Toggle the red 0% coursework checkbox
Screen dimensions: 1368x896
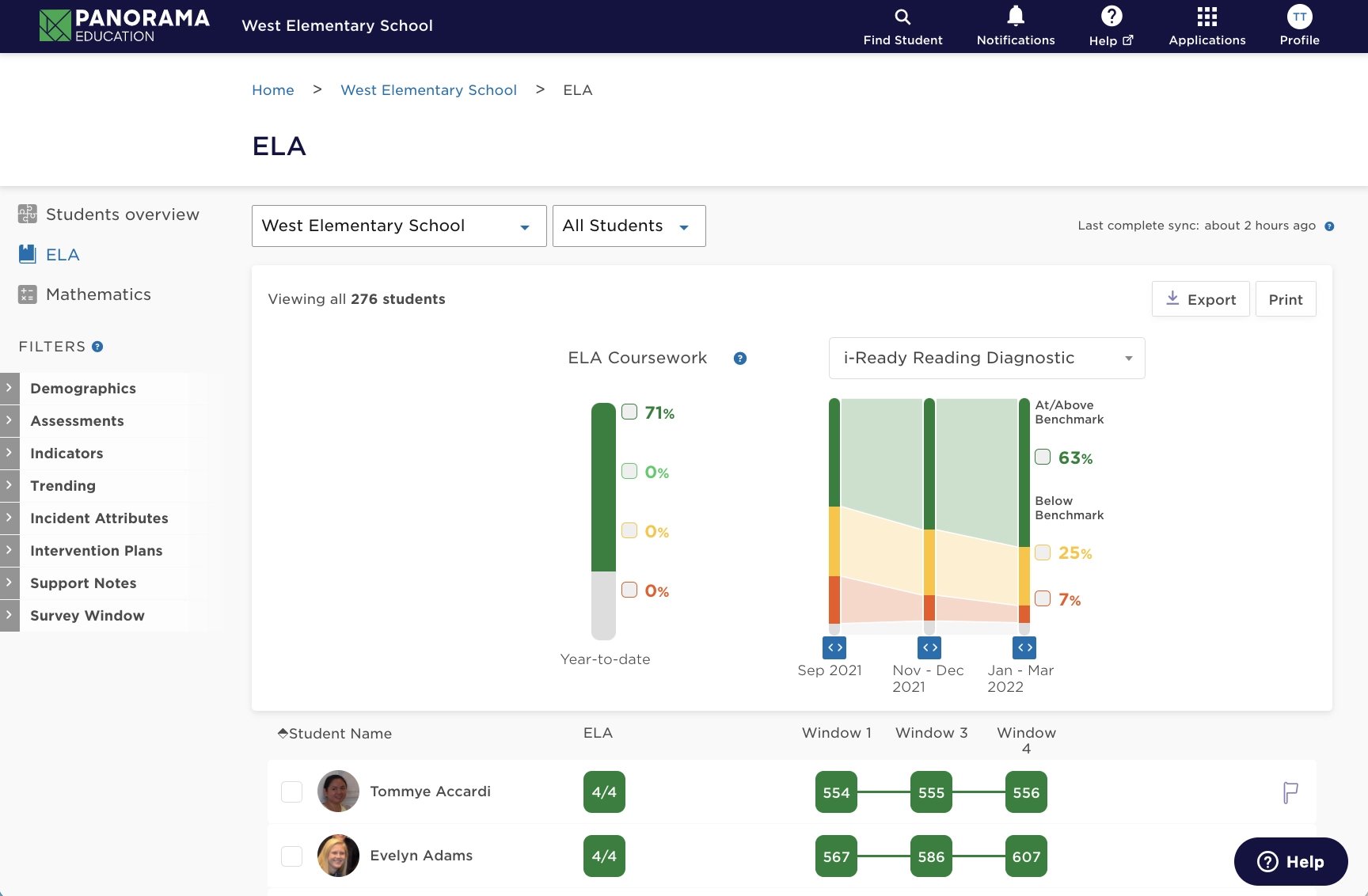tap(629, 590)
